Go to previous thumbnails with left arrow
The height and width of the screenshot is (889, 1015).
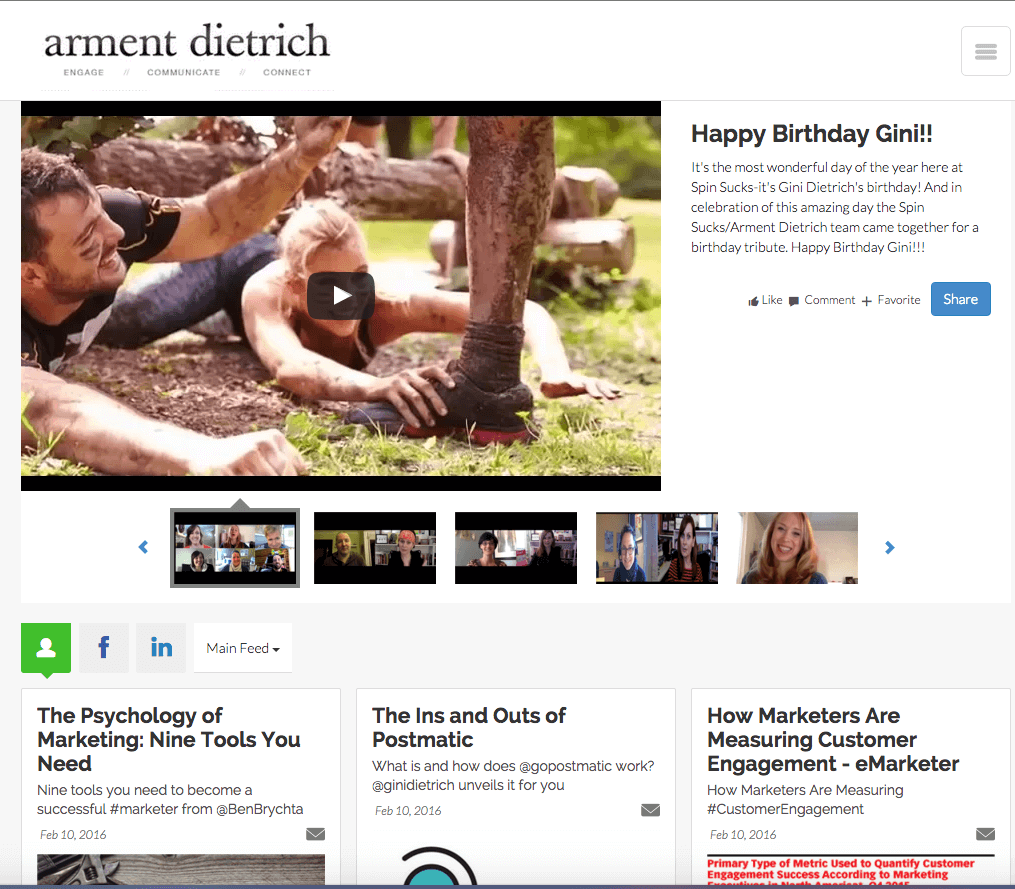coord(143,547)
